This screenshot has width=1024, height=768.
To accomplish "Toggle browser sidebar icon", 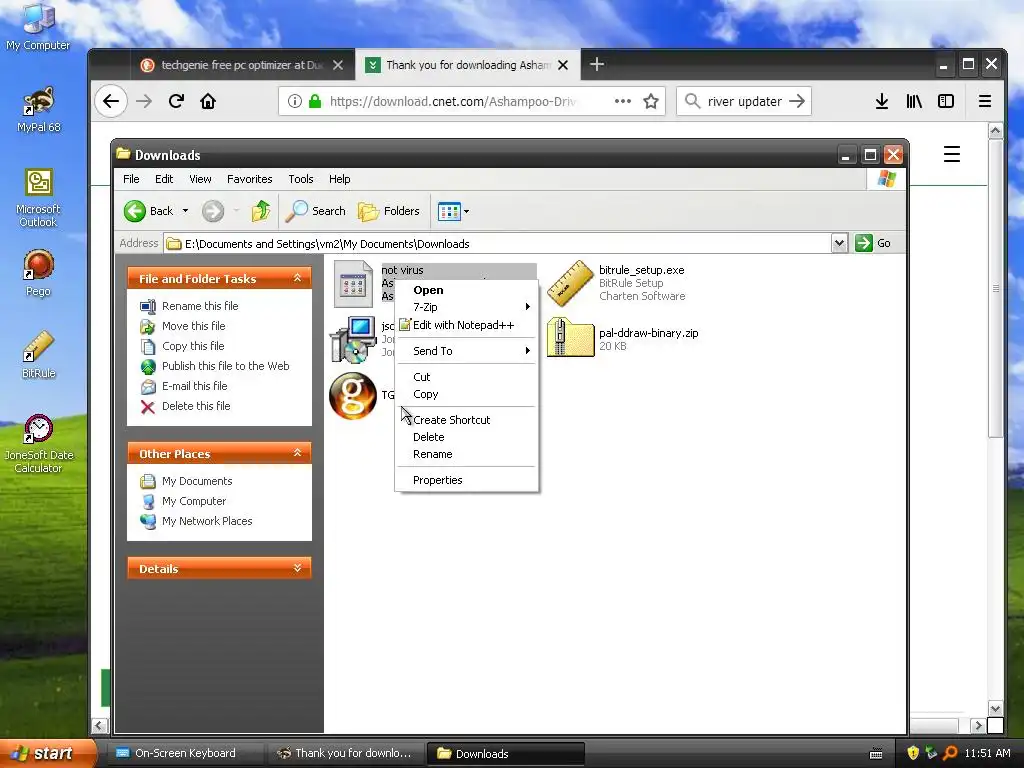I will click(946, 101).
